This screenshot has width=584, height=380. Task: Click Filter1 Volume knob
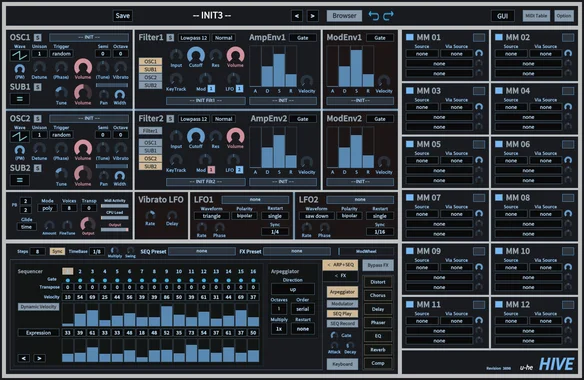point(235,55)
